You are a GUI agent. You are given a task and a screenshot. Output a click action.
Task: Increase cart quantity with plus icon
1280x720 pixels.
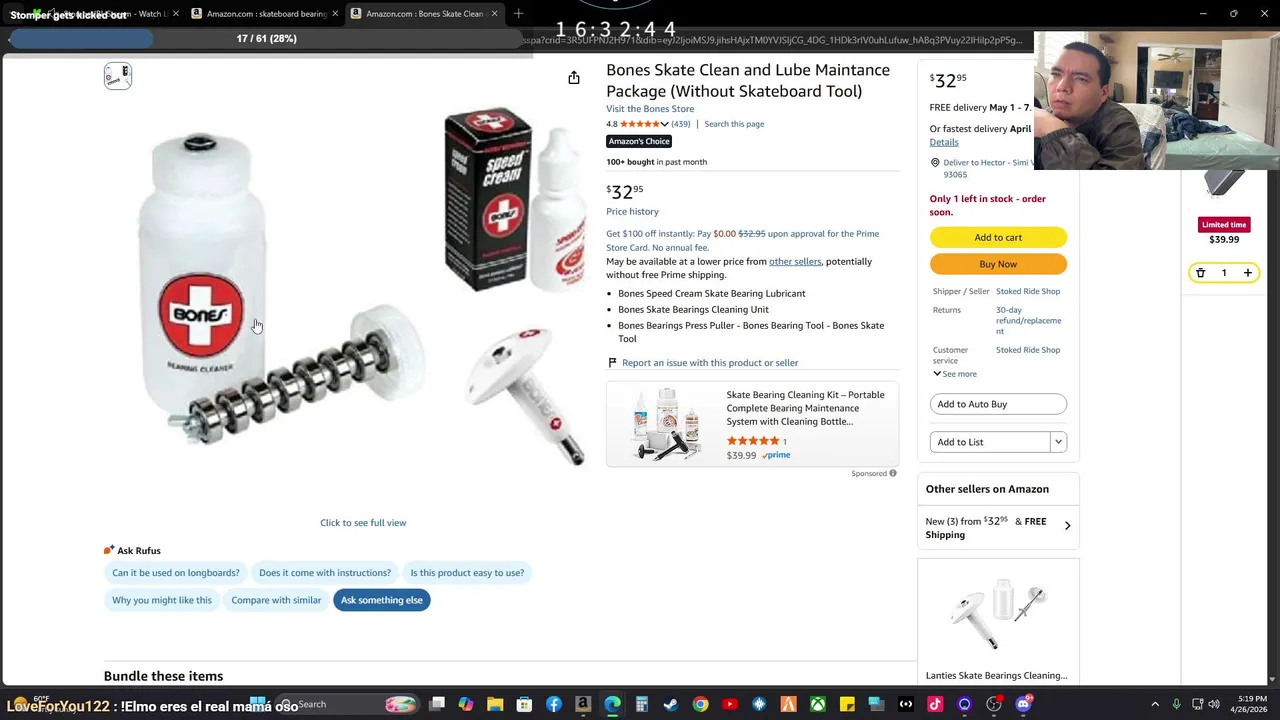click(x=1247, y=273)
